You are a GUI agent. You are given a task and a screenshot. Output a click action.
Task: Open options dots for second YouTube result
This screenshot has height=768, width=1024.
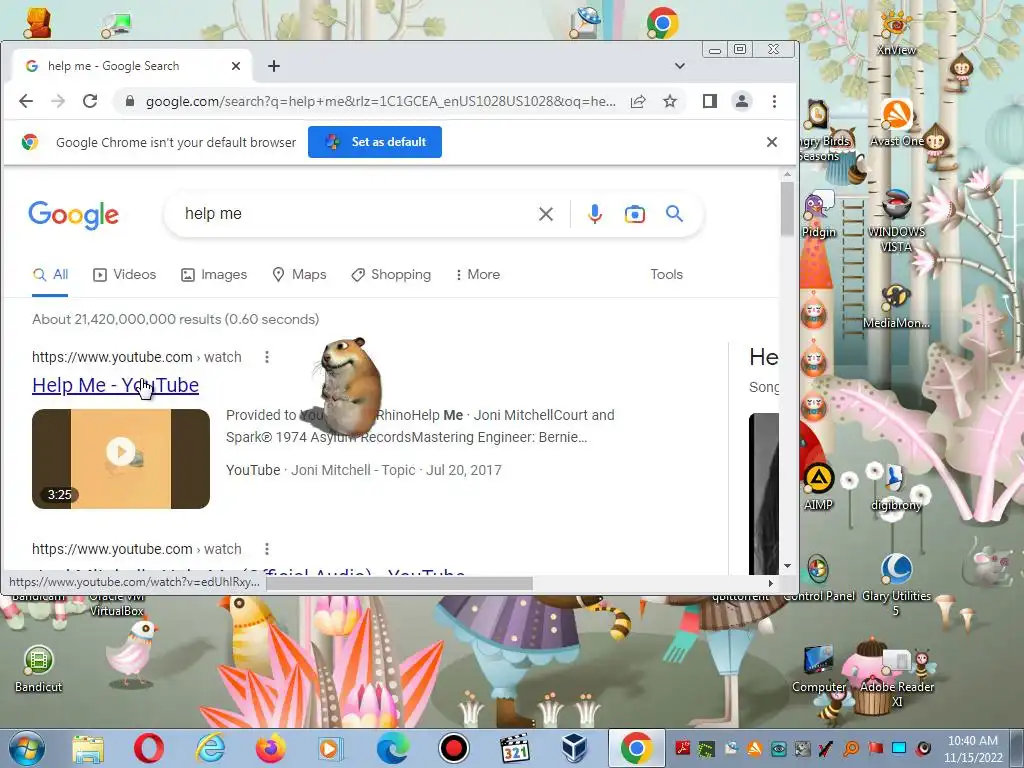(266, 549)
